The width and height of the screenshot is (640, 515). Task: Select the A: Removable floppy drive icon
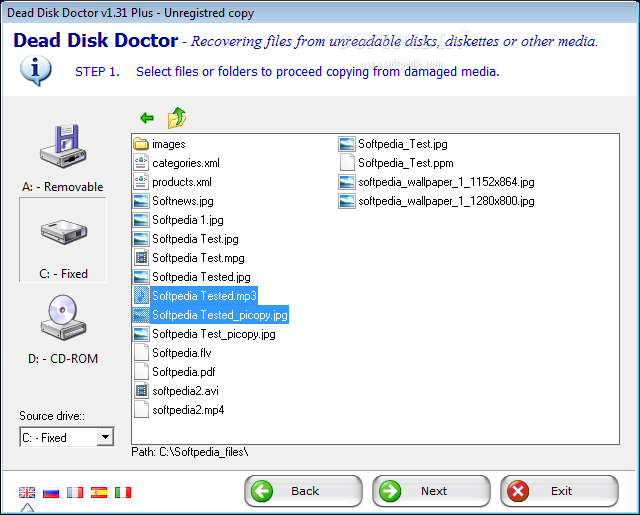pos(63,147)
